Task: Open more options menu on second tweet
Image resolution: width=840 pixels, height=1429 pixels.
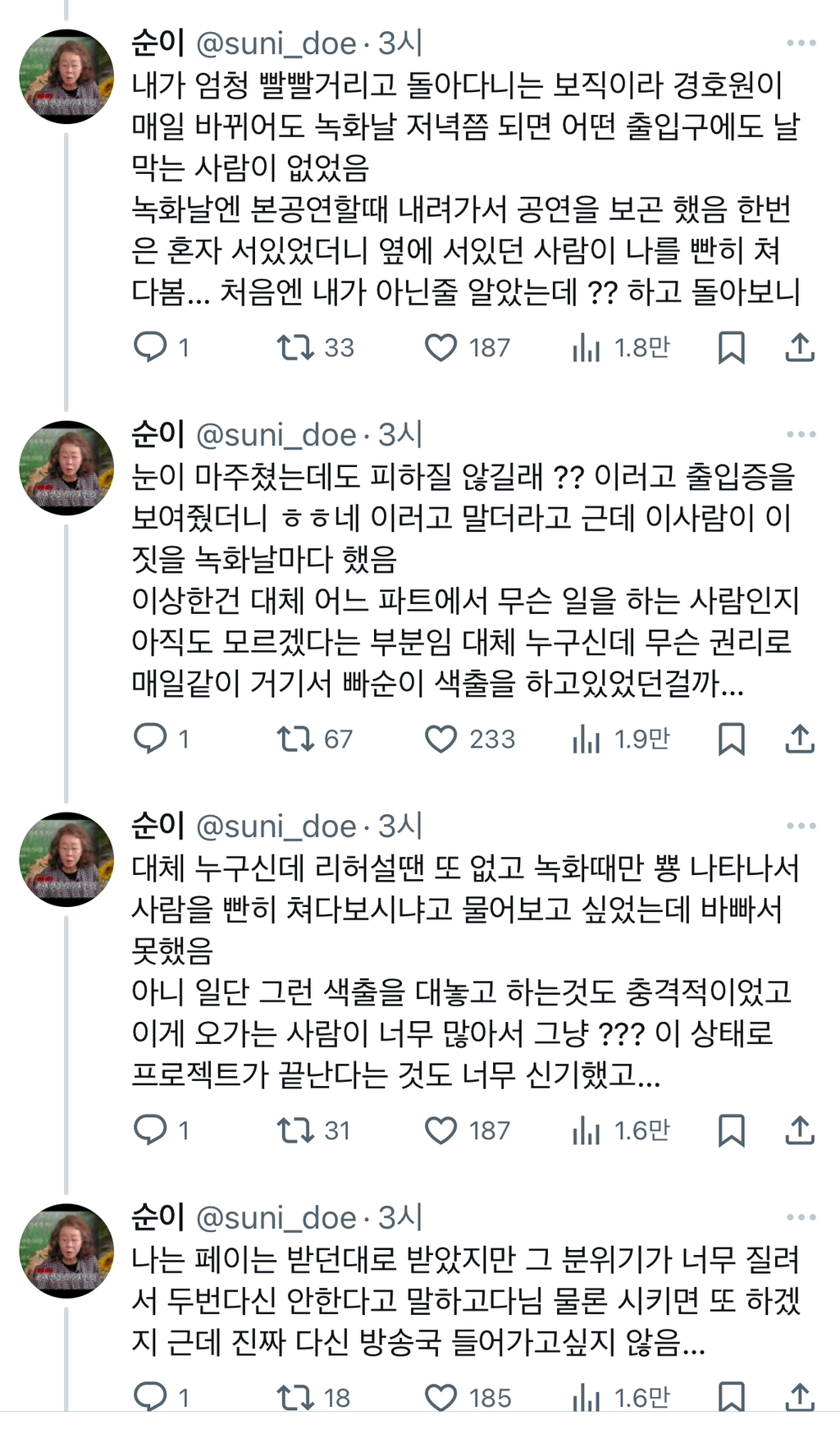Action: [x=801, y=435]
